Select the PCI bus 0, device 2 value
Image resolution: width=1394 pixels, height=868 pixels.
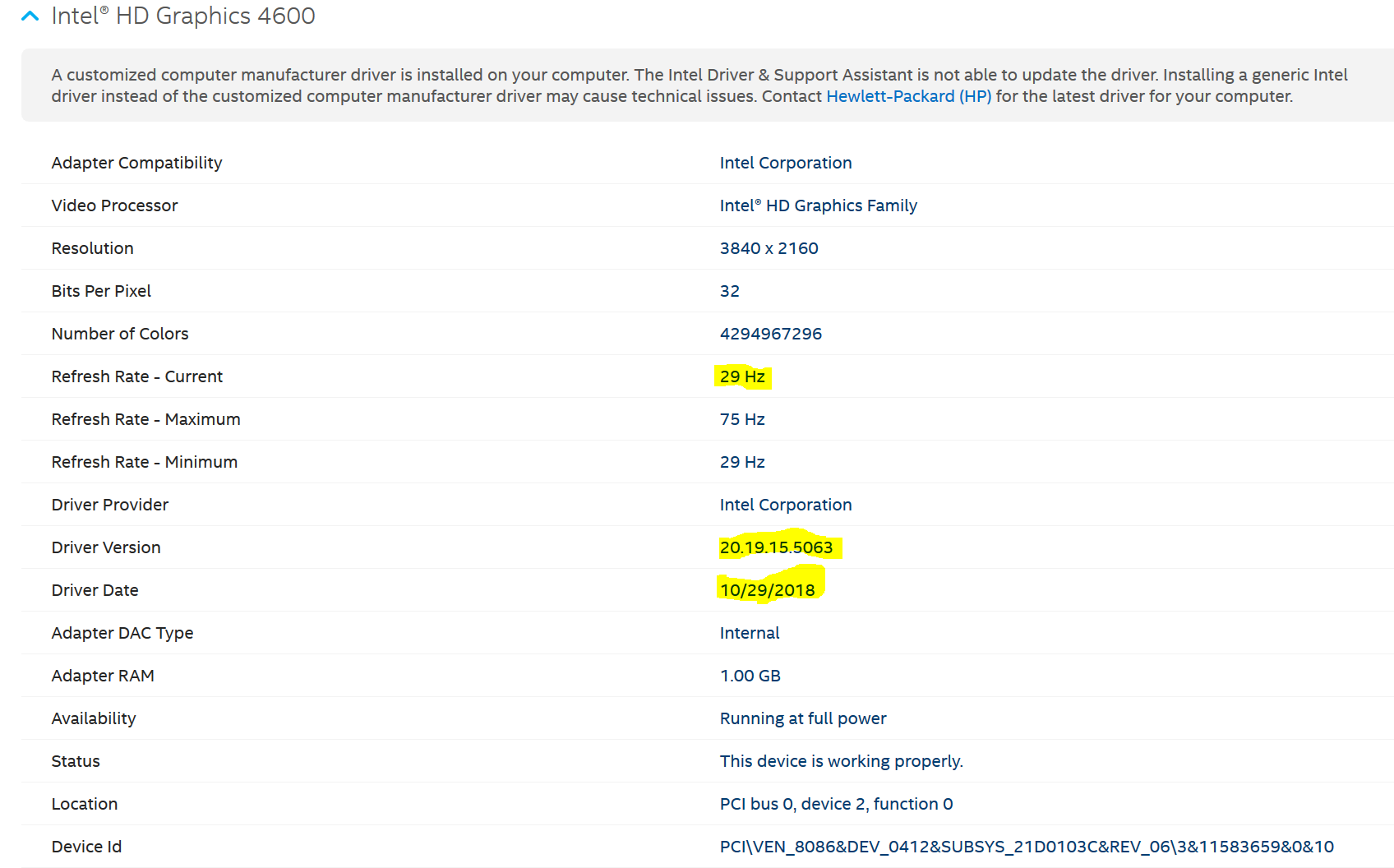click(837, 804)
